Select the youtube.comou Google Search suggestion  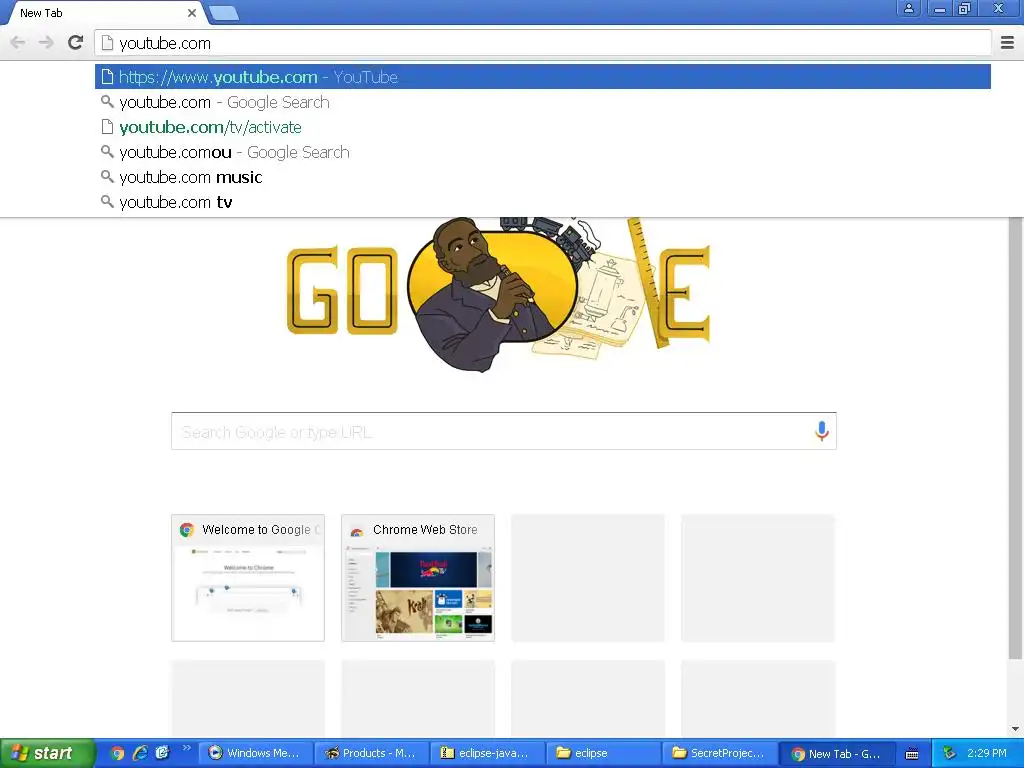pyautogui.click(x=543, y=152)
